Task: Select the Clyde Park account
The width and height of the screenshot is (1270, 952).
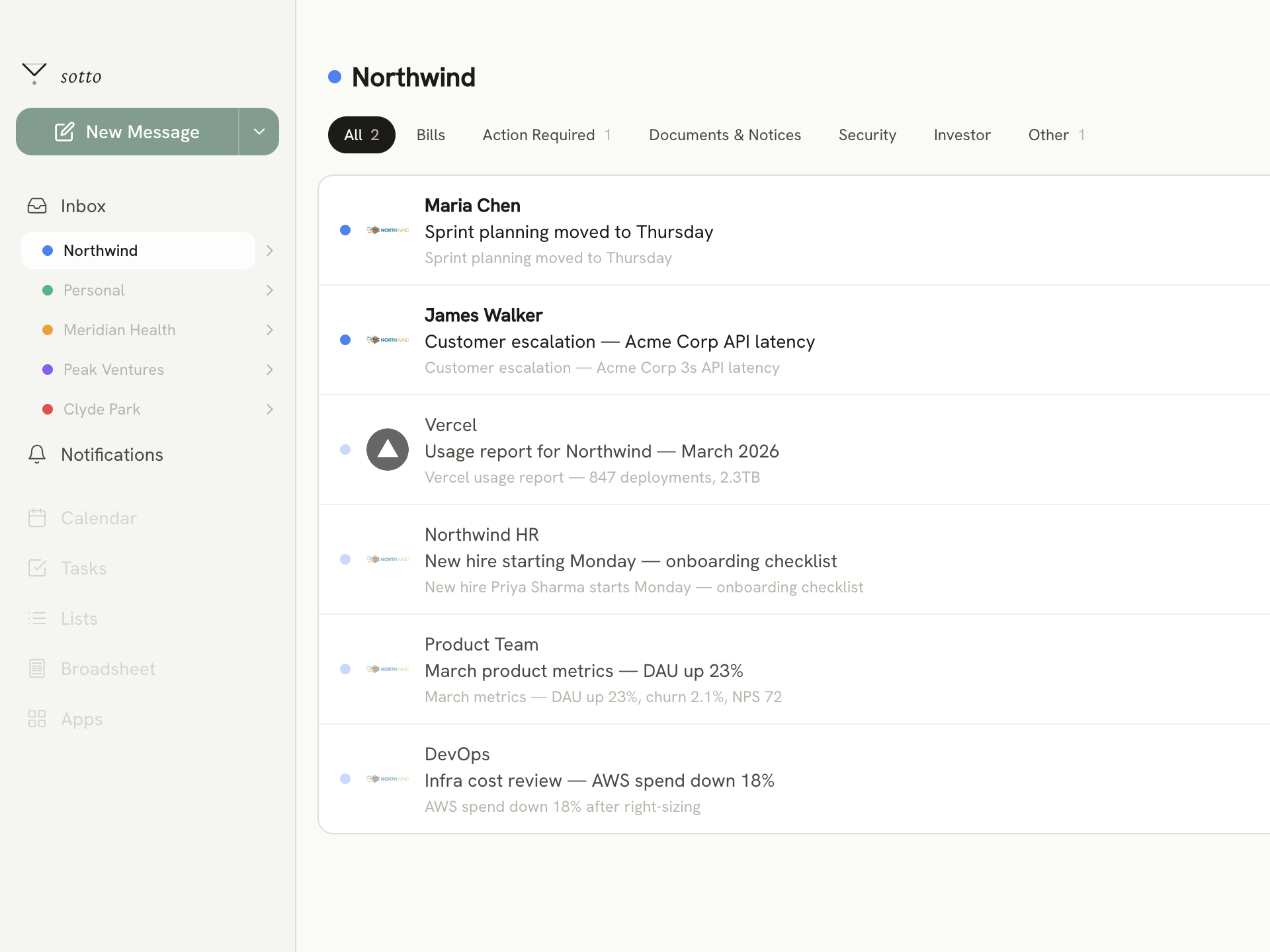Action: click(x=101, y=409)
